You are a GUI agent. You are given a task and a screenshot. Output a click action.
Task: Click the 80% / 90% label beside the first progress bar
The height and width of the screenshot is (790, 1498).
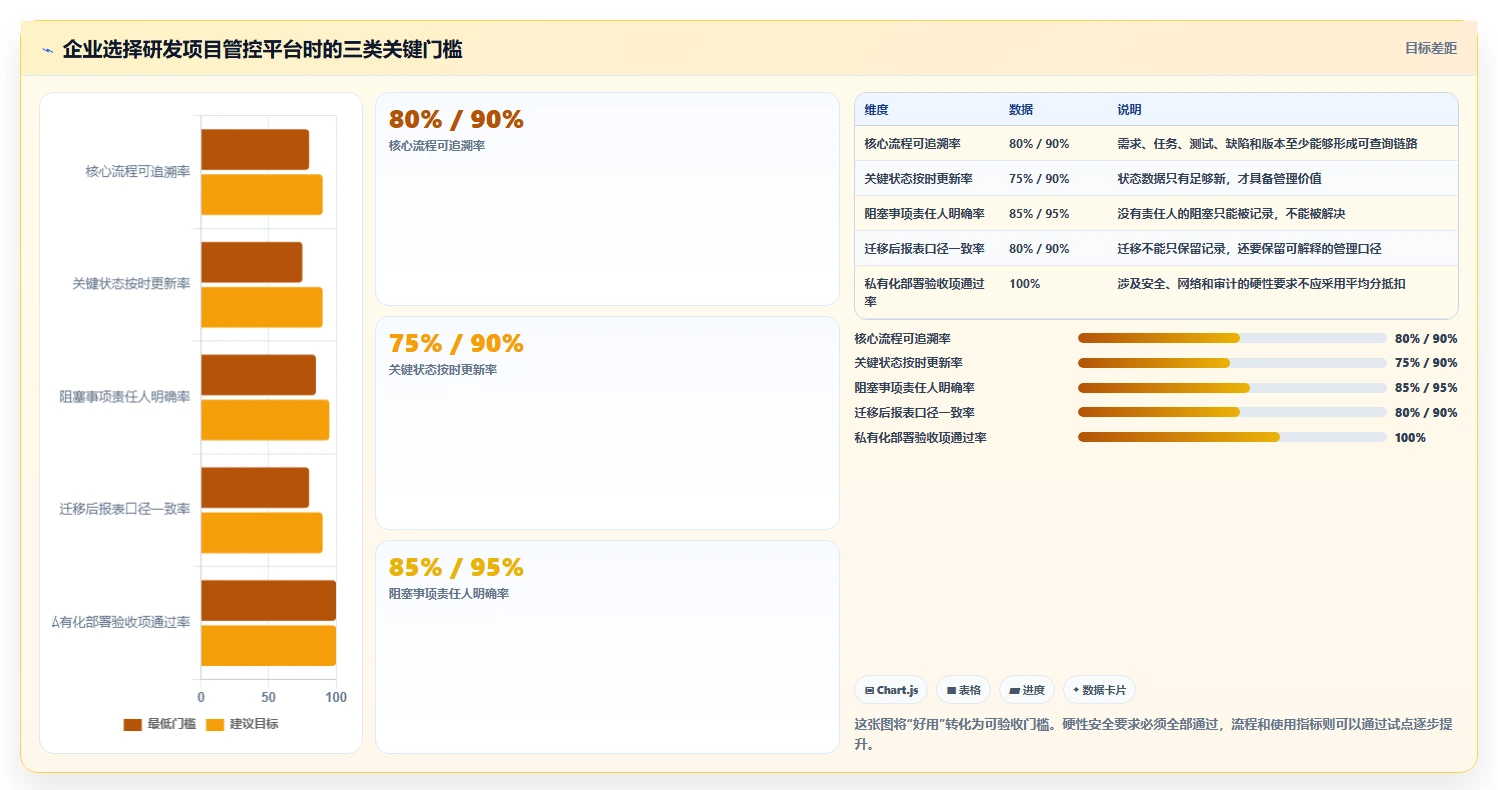[x=1426, y=338]
